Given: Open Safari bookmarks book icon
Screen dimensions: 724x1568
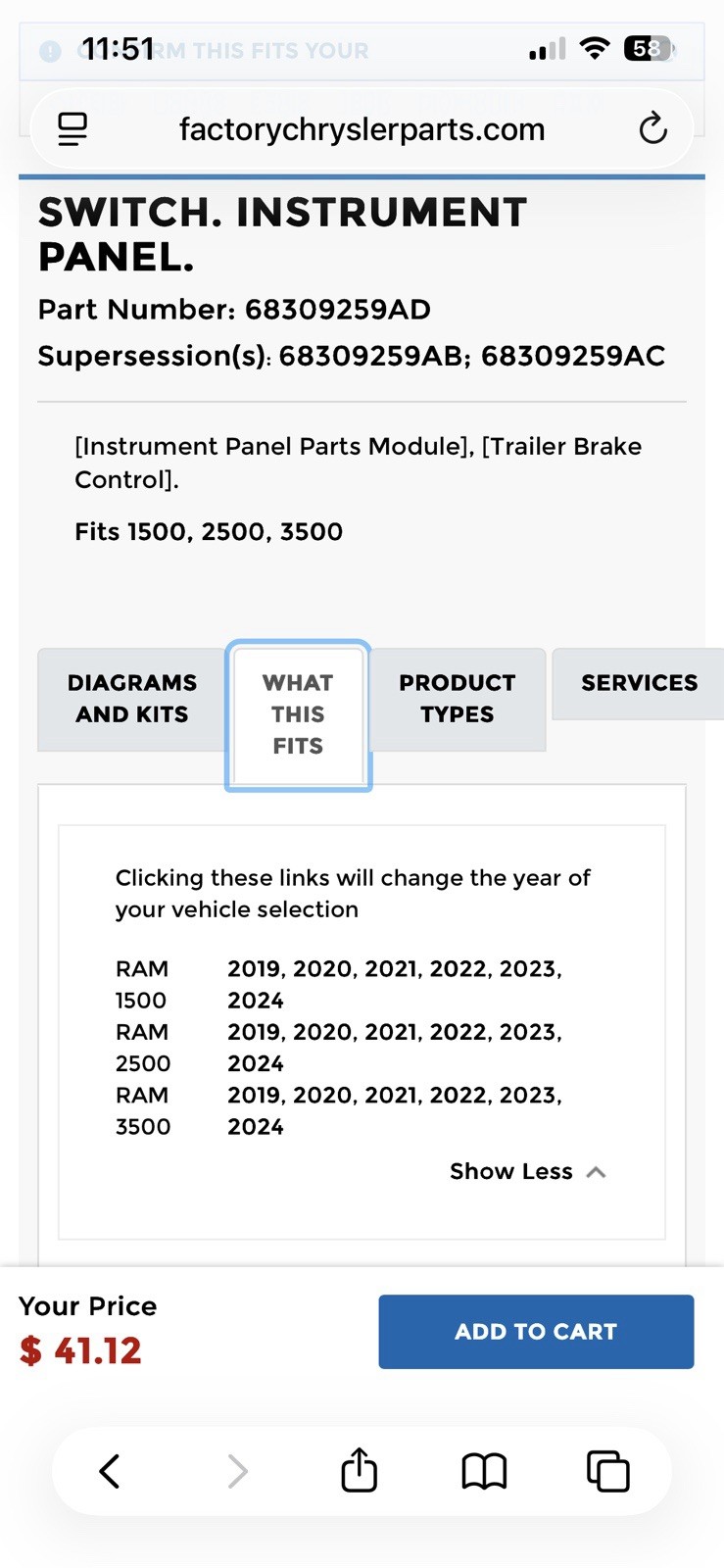Looking at the screenshot, I should tap(484, 1471).
